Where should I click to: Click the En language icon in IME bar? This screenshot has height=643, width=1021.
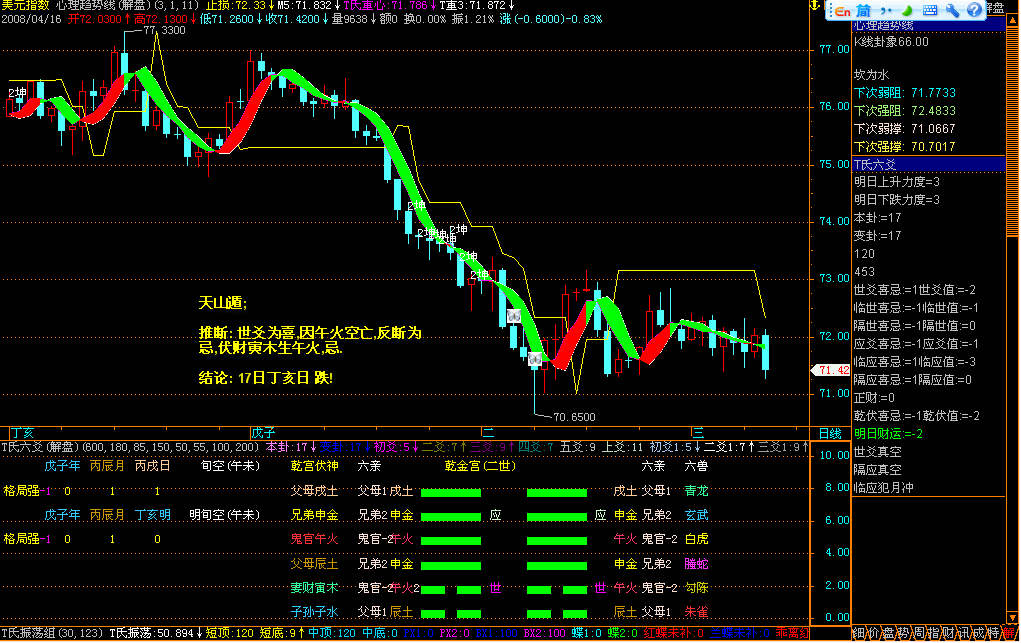pos(843,10)
